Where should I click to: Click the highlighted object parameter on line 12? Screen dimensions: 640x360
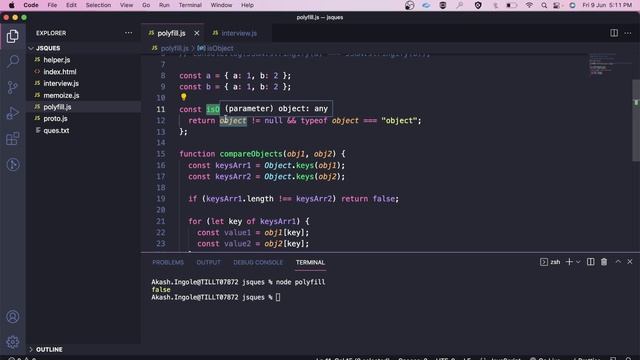coord(233,121)
